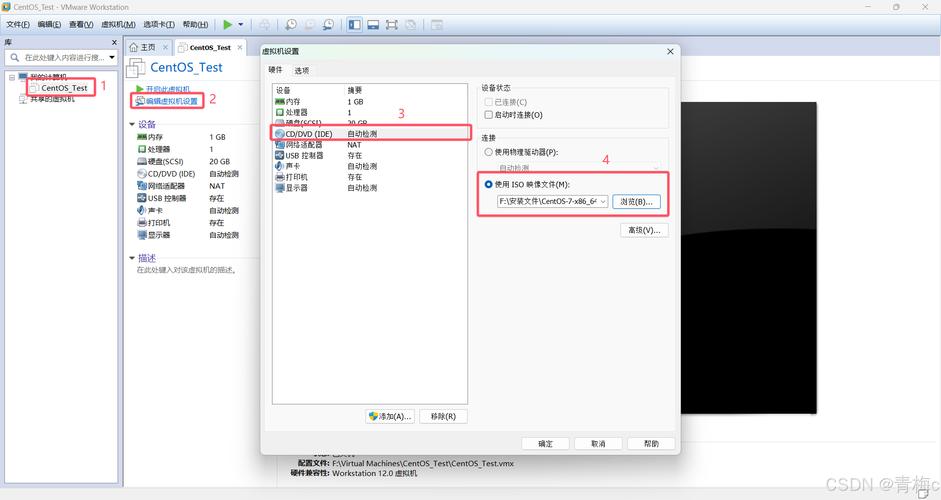Click the revert to snapshot toolbar icon

[x=310, y=25]
